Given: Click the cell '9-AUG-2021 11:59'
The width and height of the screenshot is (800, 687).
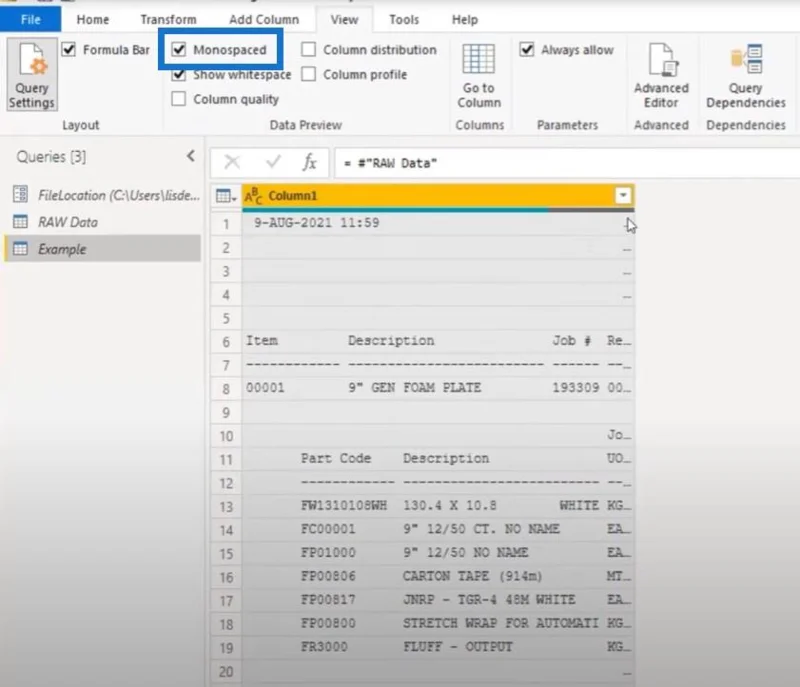Looking at the screenshot, I should click(x=438, y=223).
